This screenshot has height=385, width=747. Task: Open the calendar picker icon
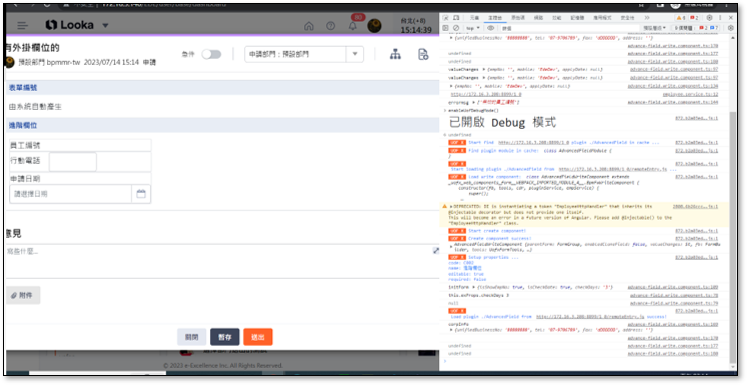tap(141, 194)
